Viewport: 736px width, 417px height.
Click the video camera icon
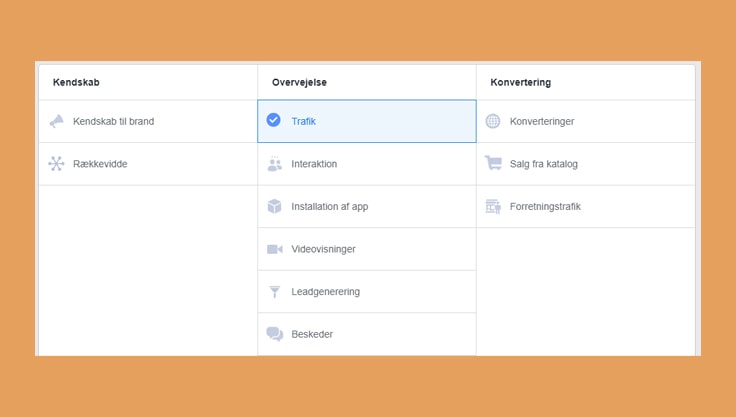275,249
